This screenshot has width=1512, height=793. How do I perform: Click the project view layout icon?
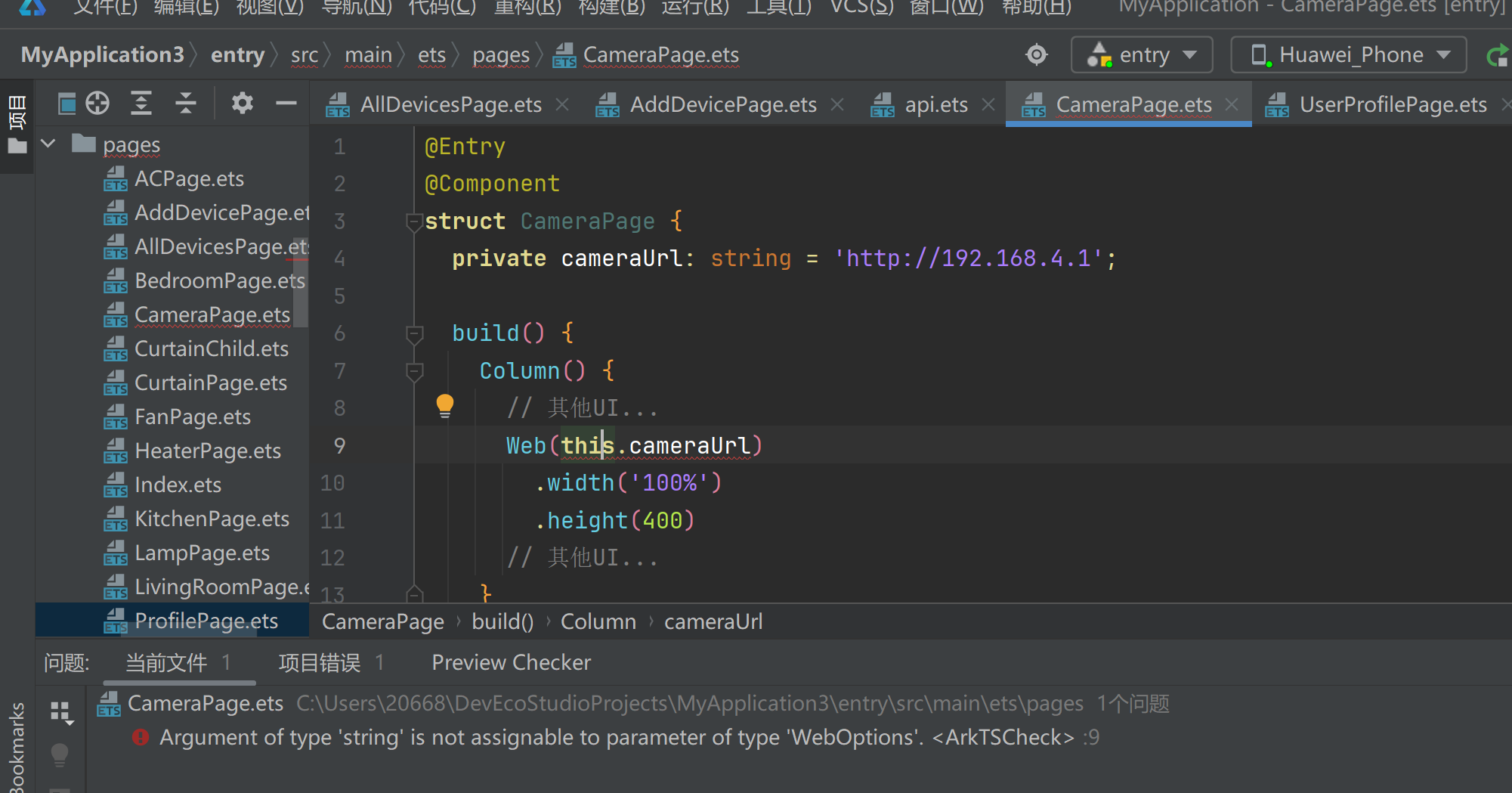click(x=67, y=103)
